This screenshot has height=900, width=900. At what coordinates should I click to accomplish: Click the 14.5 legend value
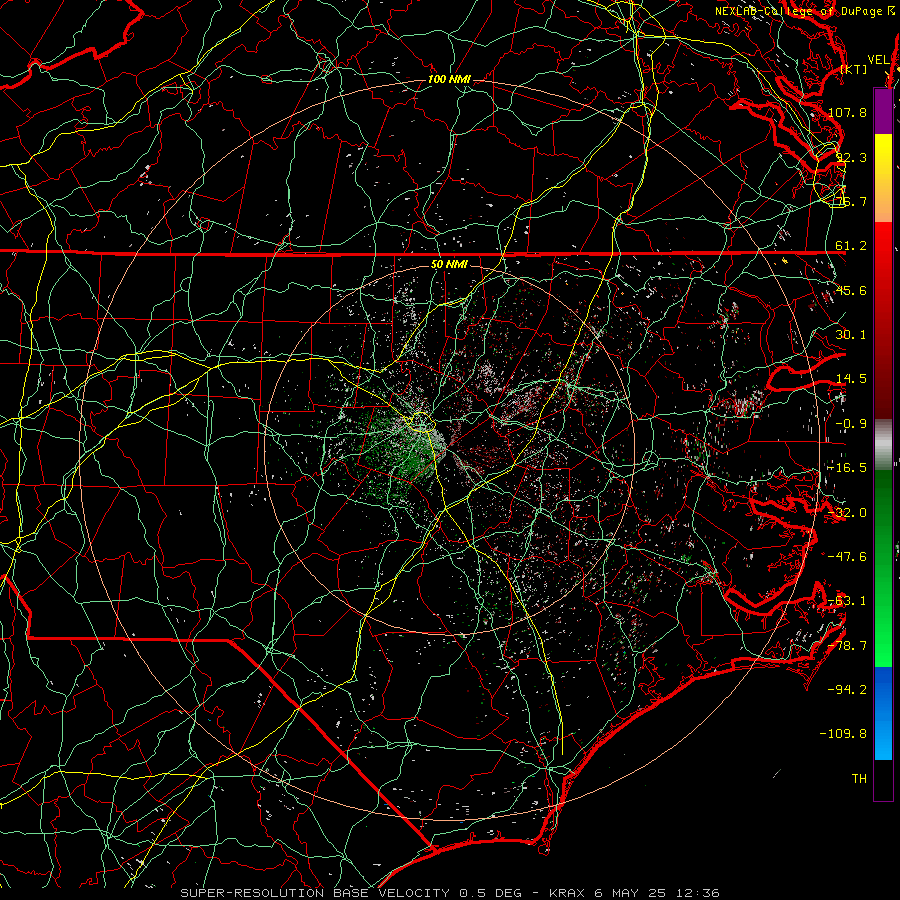[851, 379]
